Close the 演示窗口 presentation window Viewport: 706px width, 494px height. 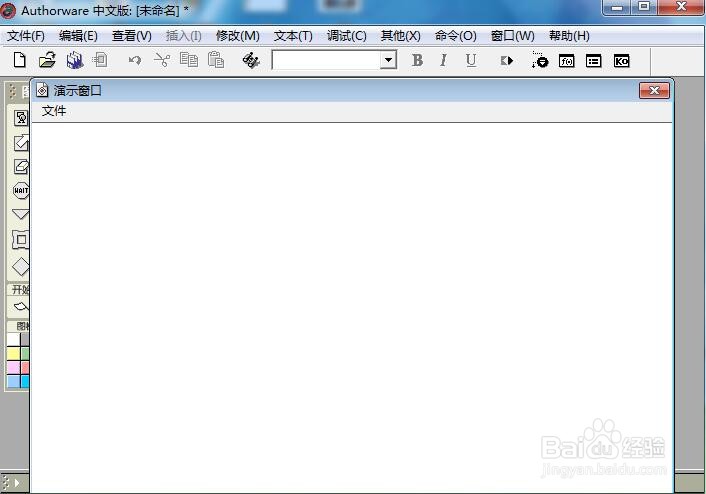click(x=654, y=91)
